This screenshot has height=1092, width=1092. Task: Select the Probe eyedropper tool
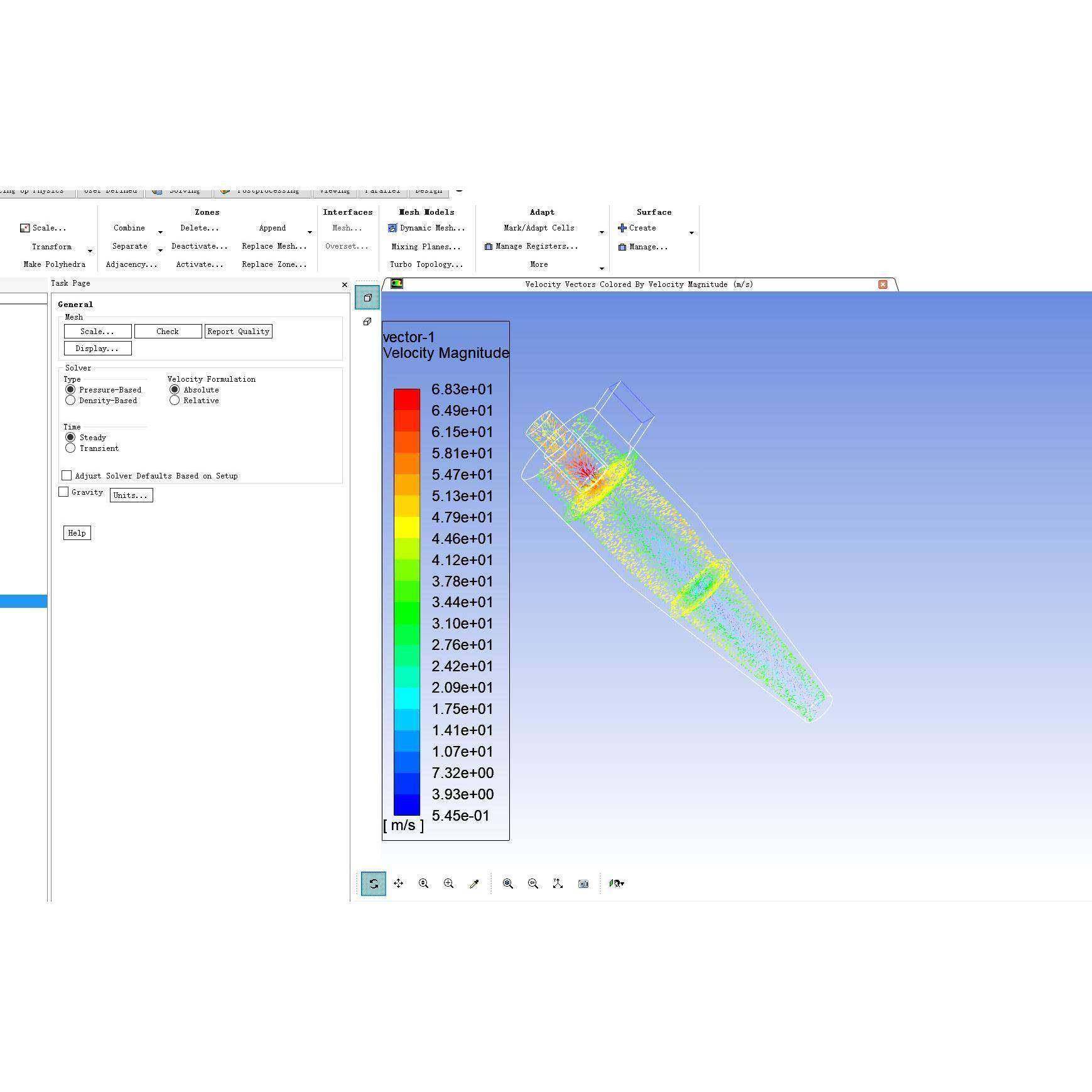coord(474,884)
